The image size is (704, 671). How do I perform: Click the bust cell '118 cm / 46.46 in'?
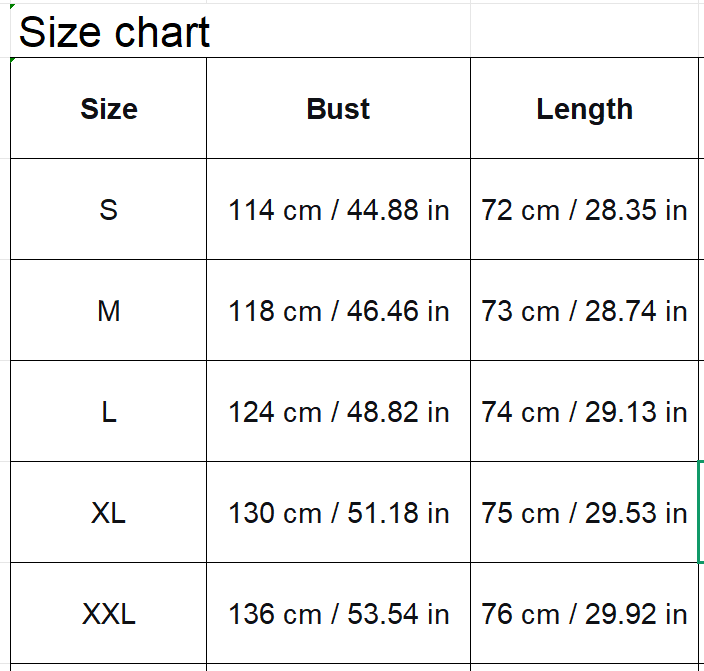[338, 311]
